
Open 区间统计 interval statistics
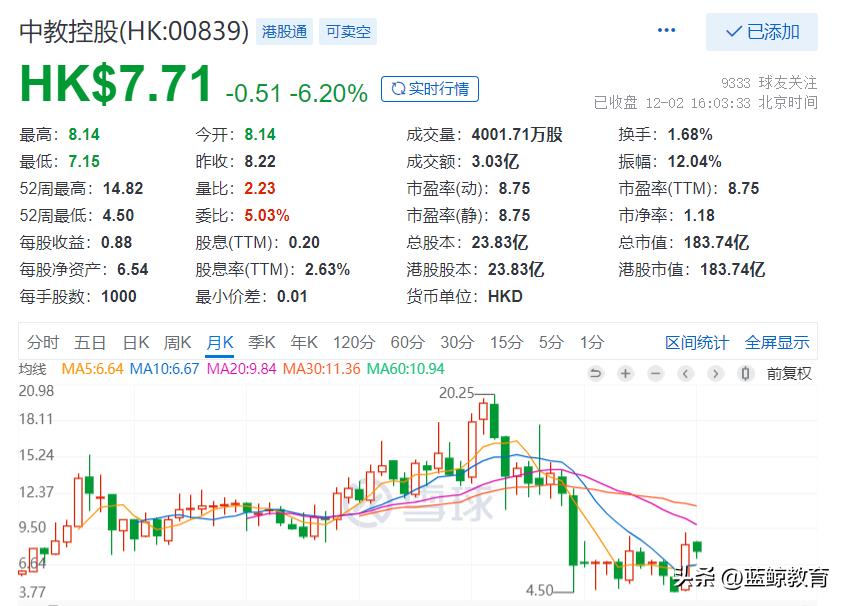tap(696, 342)
